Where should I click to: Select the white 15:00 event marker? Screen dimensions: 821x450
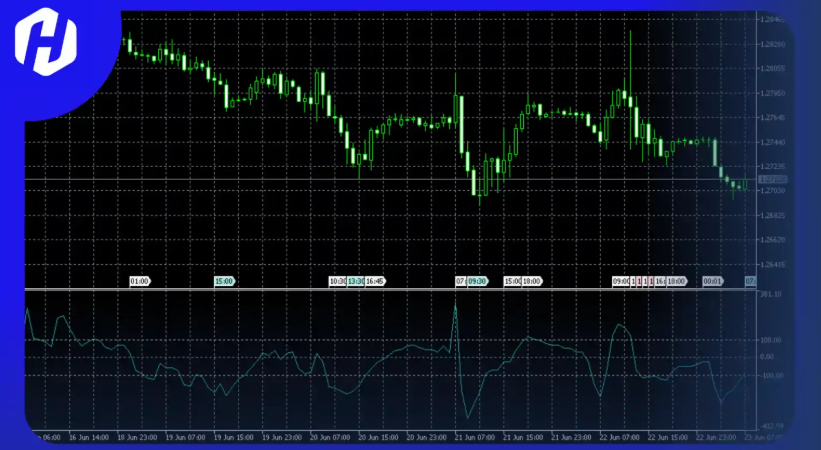click(x=512, y=281)
